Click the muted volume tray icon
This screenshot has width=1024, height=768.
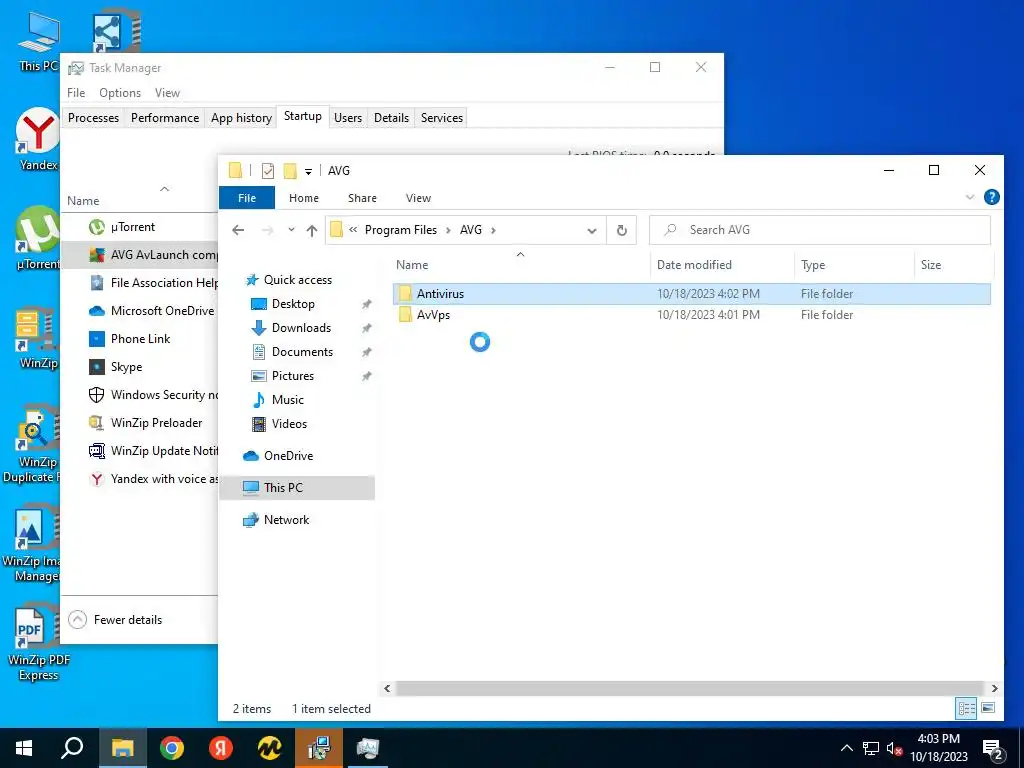894,749
